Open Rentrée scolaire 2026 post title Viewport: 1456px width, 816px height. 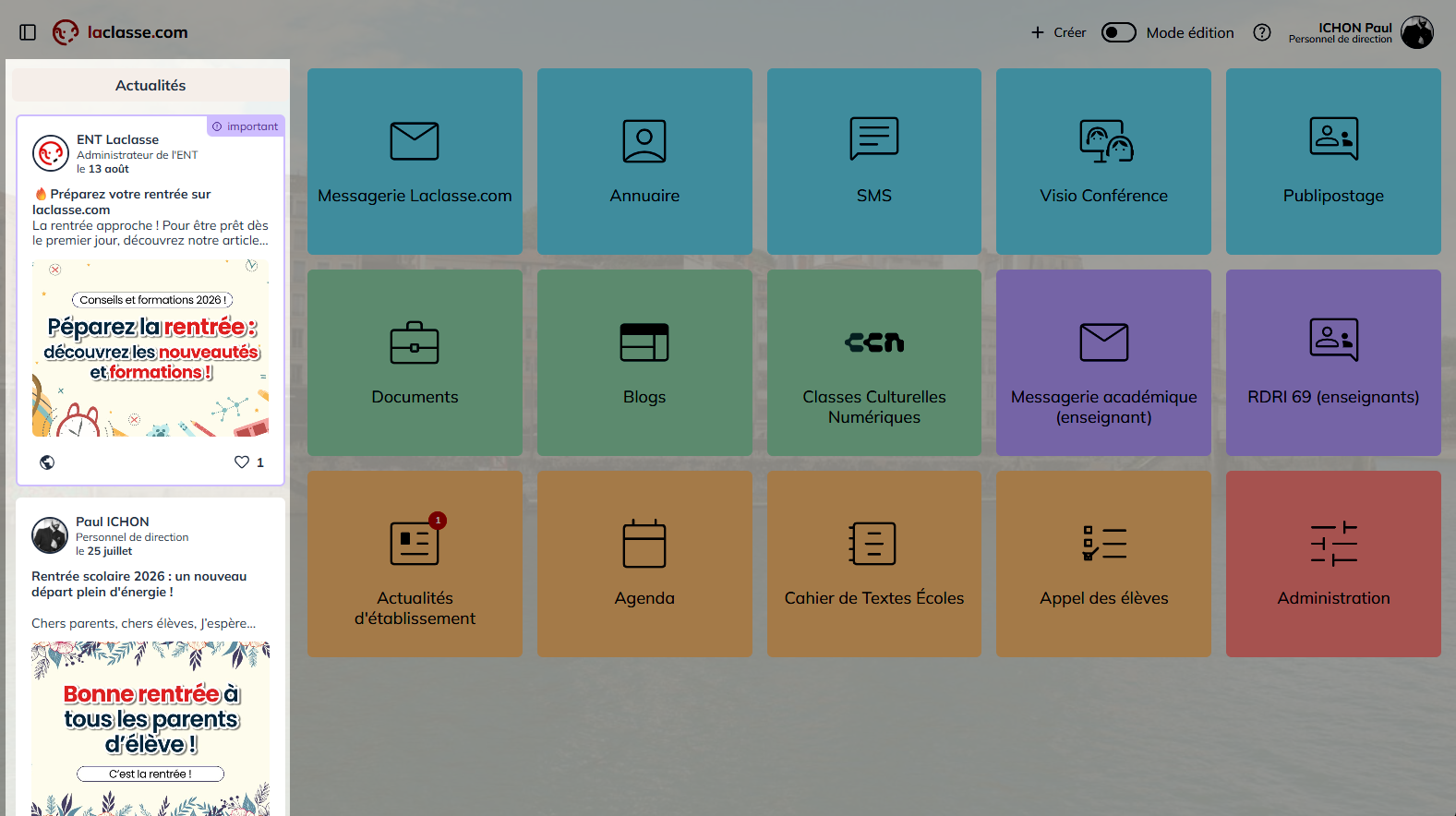point(138,584)
